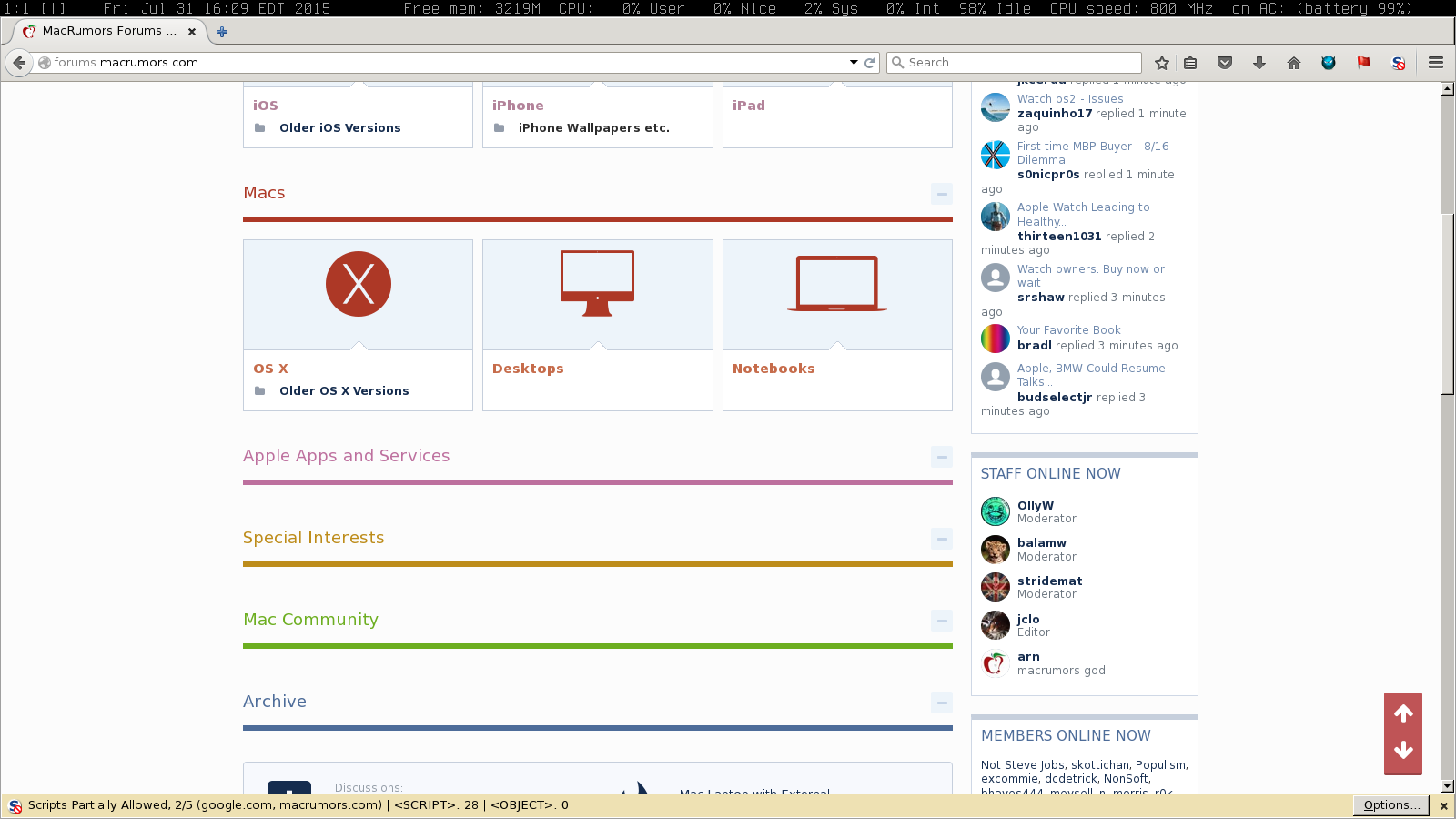Toggle the Archive section
Image resolution: width=1456 pixels, height=819 pixels.
tap(942, 703)
